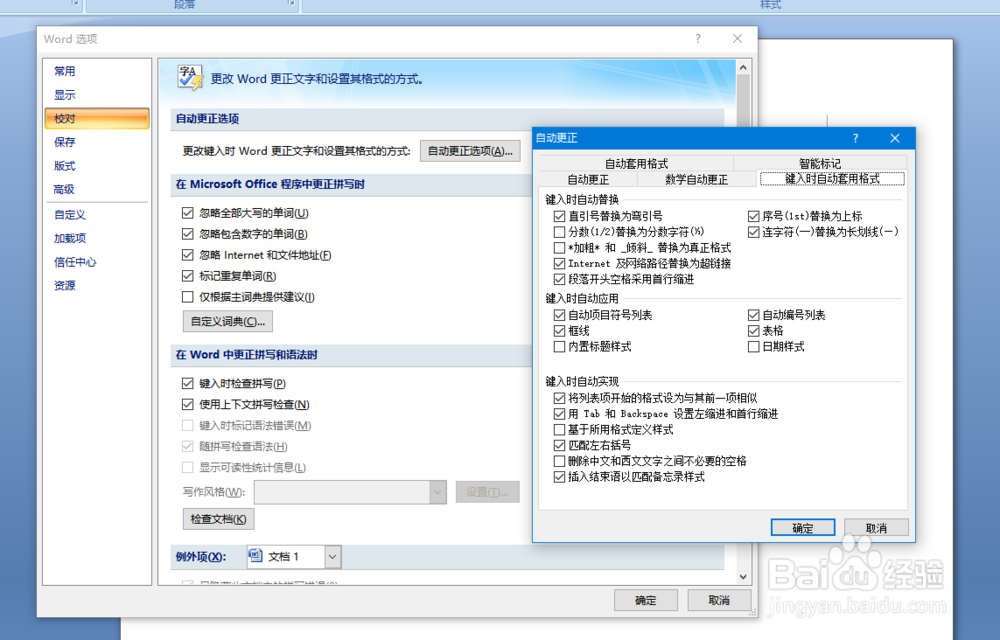This screenshot has width=1000, height=640.
Task: Toggle 忽略 Internet 和文件地址(F) checkbox
Action: 188,255
